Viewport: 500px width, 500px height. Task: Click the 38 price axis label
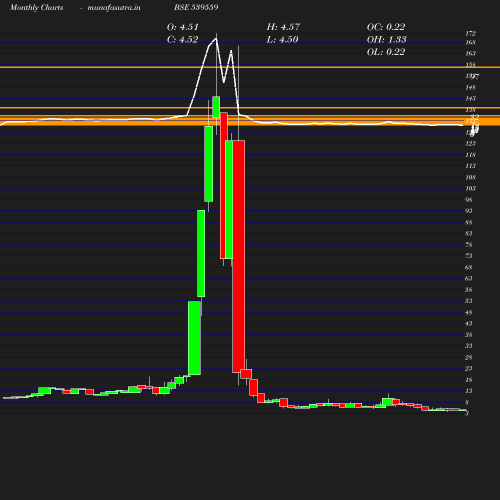pyautogui.click(x=469, y=335)
